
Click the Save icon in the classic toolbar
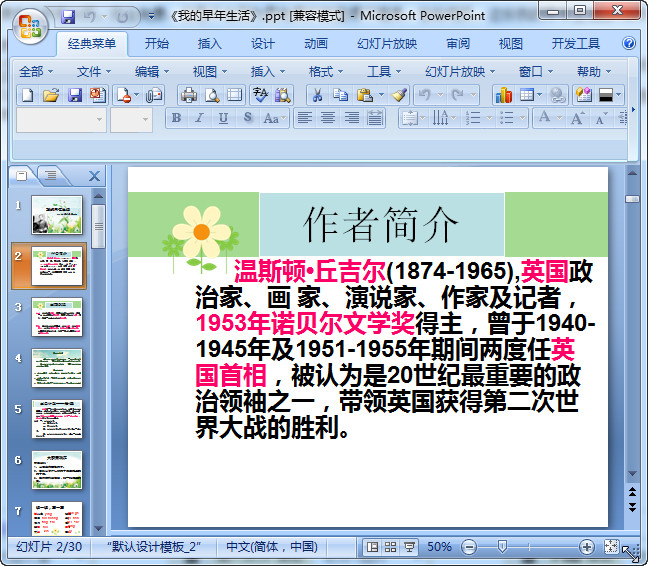pyautogui.click(x=74, y=95)
